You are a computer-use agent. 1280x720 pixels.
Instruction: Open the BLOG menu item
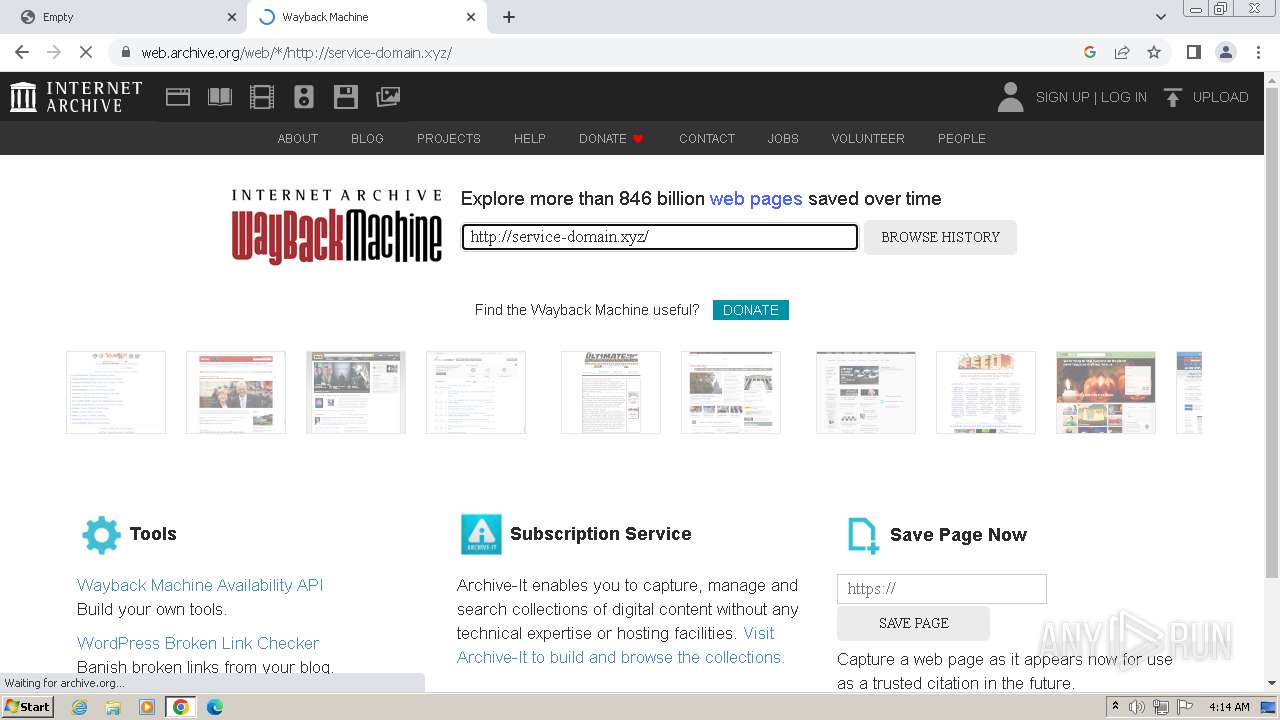(x=367, y=138)
